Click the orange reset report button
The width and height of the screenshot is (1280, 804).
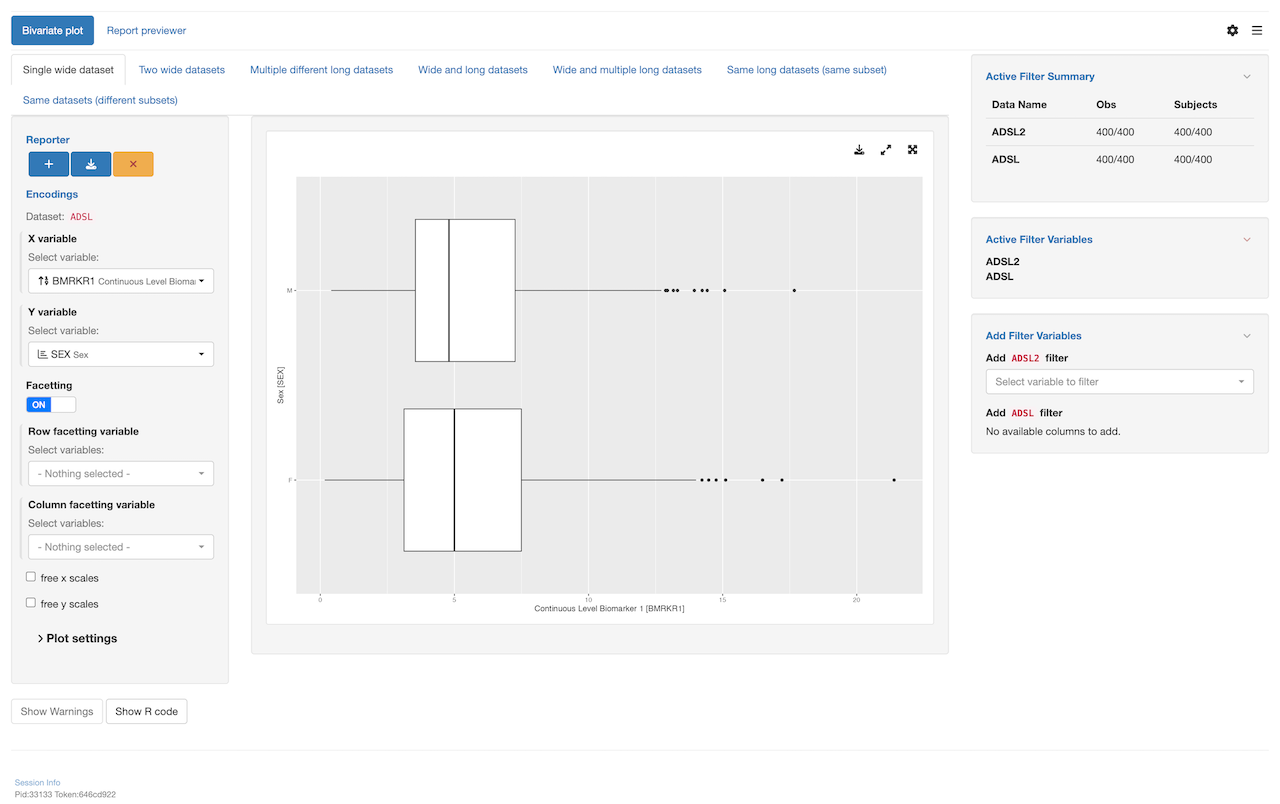(x=133, y=164)
